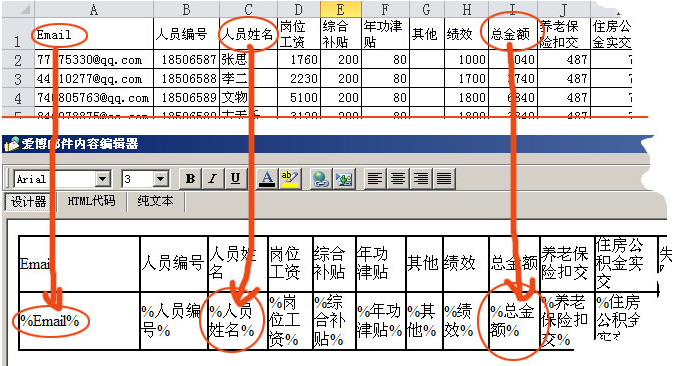Image resolution: width=677 pixels, height=366 pixels.
Task: Insert image icon in toolbar
Action: pos(344,179)
